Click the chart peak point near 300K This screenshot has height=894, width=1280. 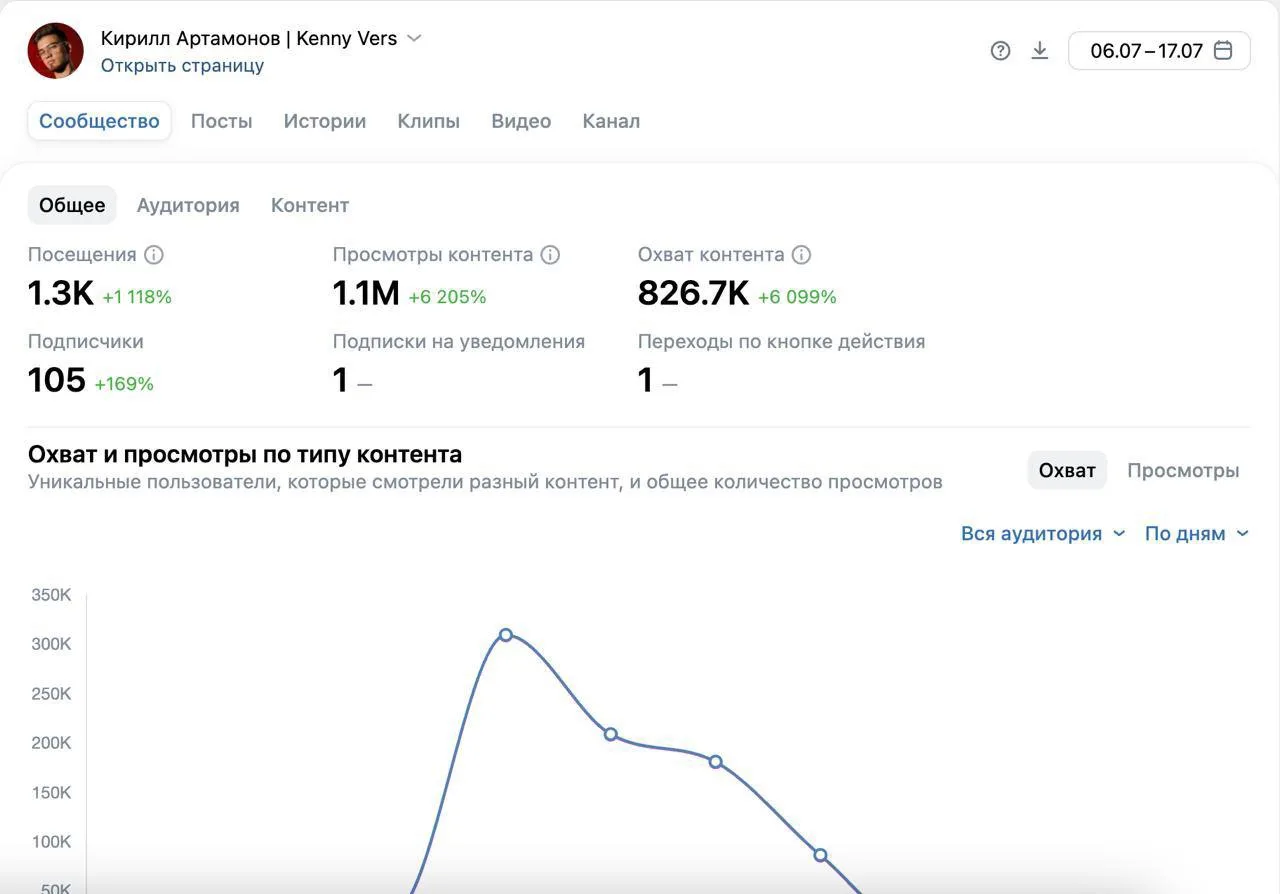click(506, 635)
